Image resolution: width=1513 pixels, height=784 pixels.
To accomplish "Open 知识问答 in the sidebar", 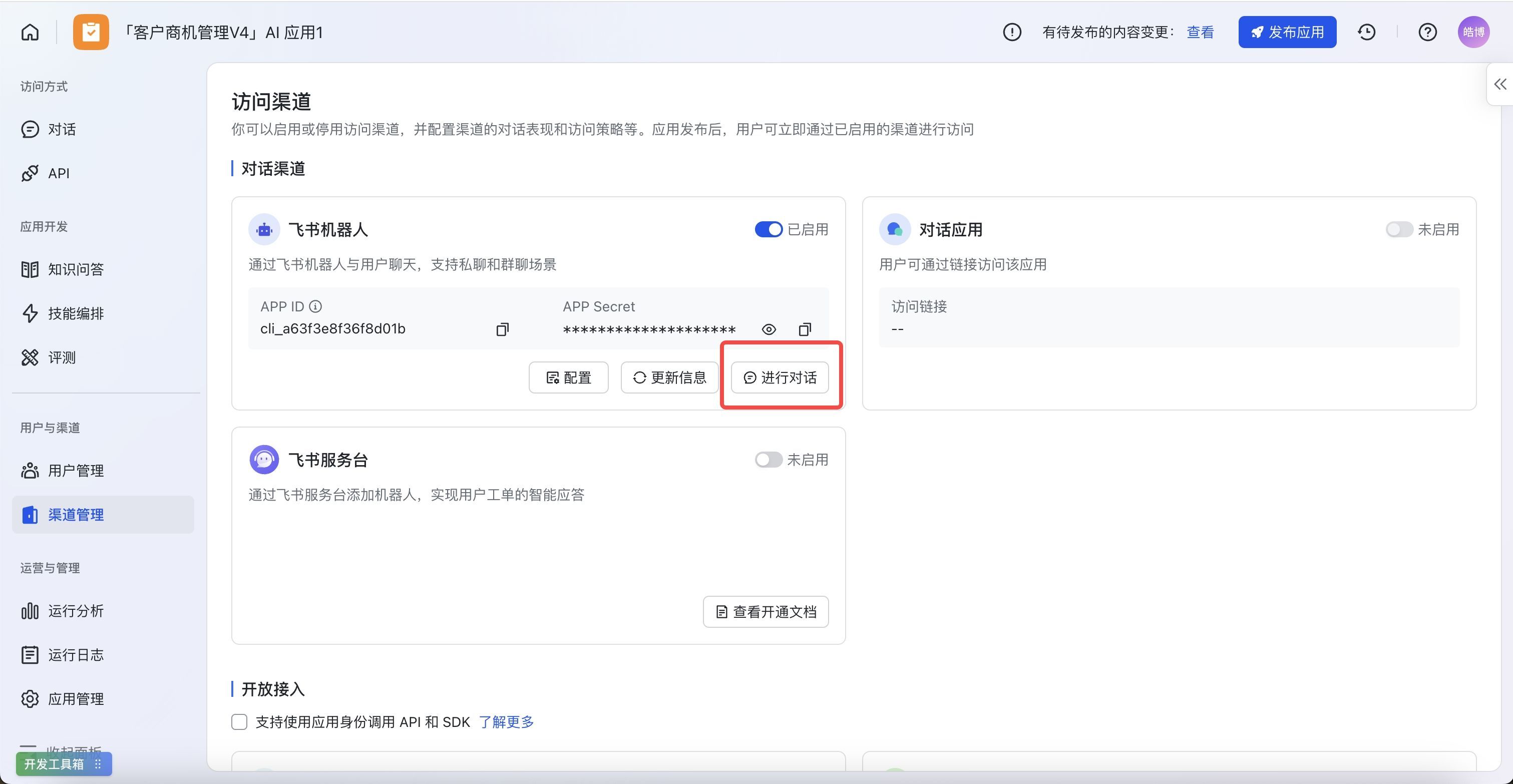I will pyautogui.click(x=103, y=269).
